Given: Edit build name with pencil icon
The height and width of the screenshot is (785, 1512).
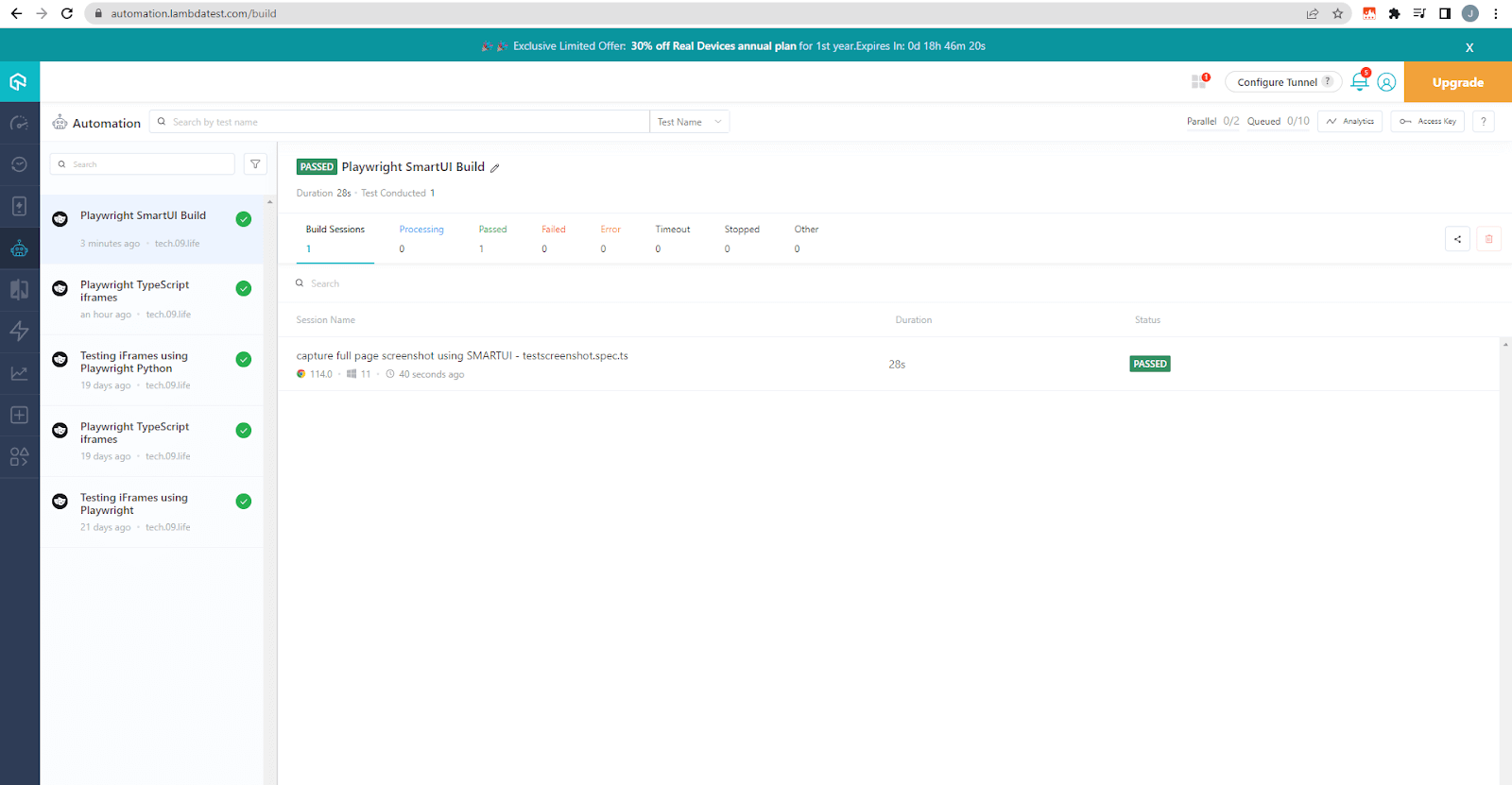Looking at the screenshot, I should [494, 168].
